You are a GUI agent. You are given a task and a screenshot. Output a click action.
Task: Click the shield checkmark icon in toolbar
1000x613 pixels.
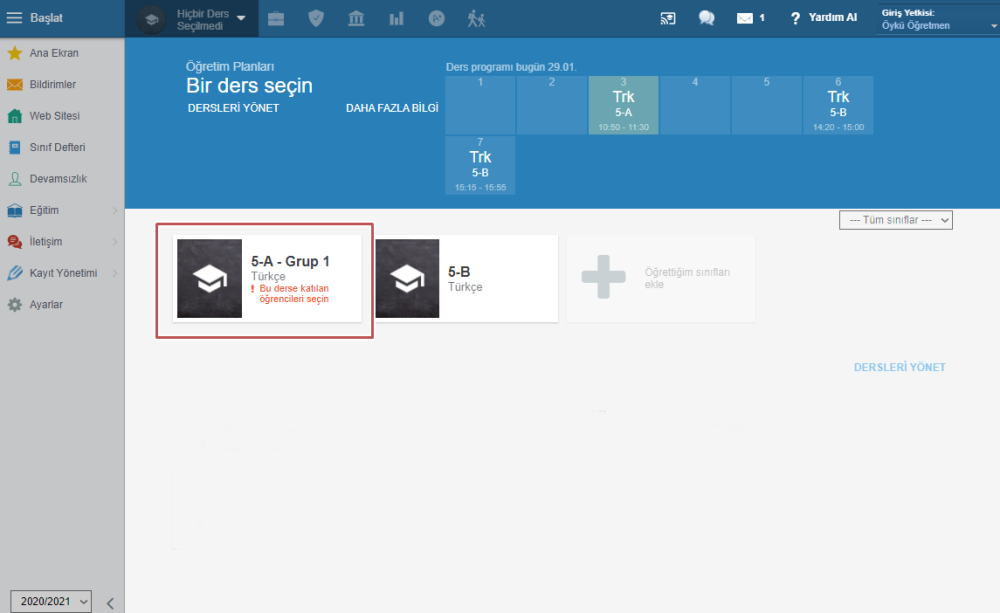coord(316,18)
